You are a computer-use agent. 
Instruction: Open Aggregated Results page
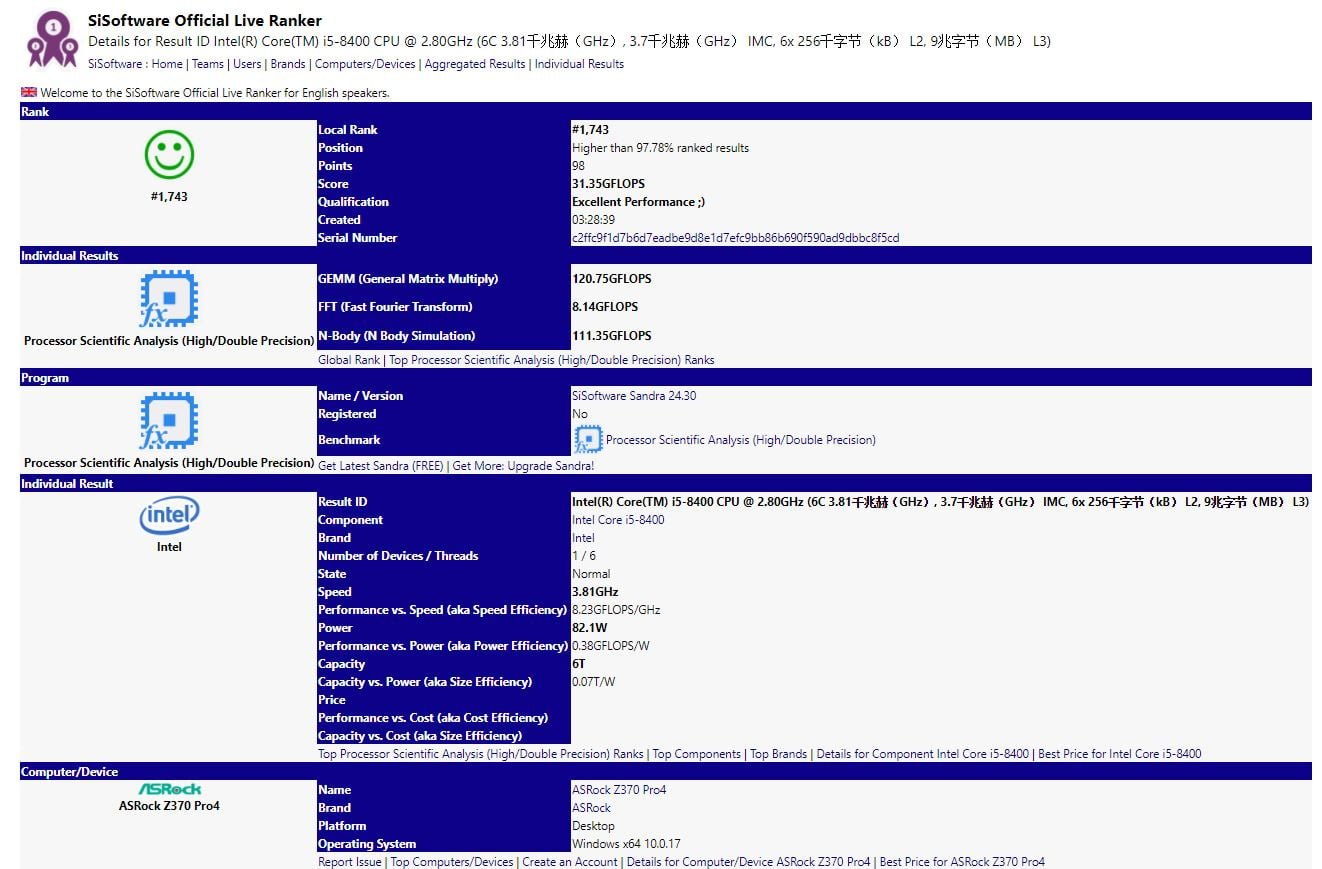tap(475, 64)
